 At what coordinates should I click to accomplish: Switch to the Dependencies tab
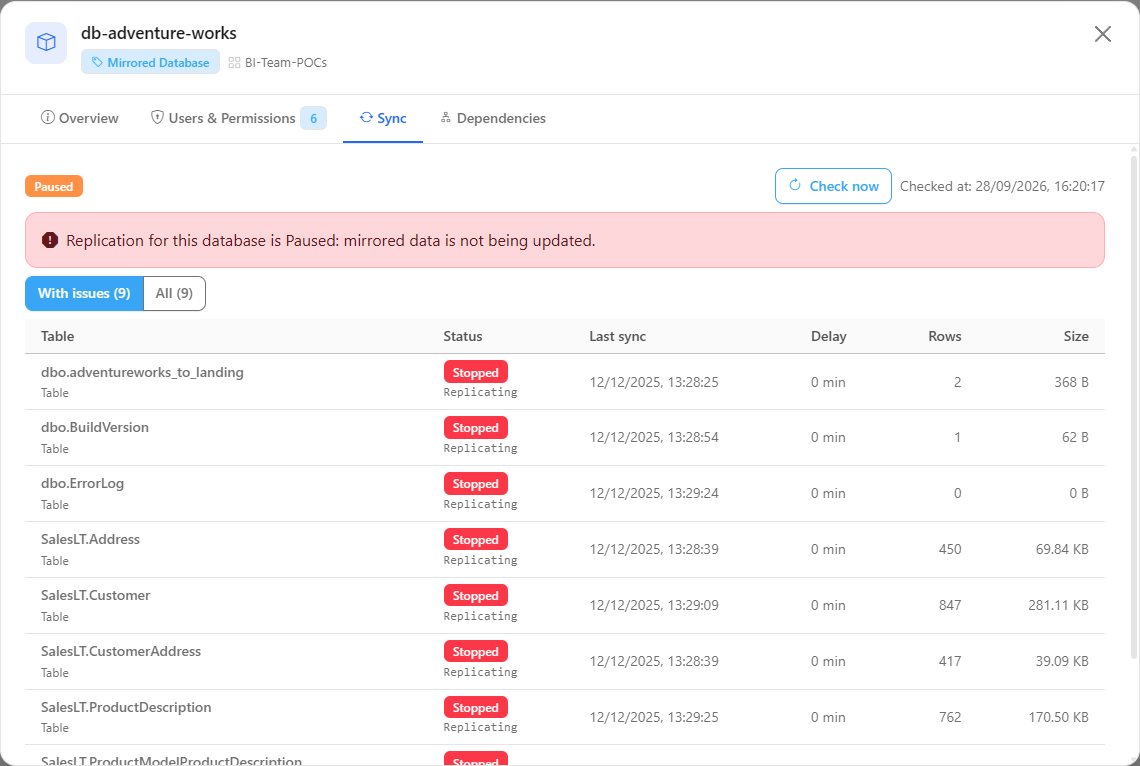click(493, 118)
